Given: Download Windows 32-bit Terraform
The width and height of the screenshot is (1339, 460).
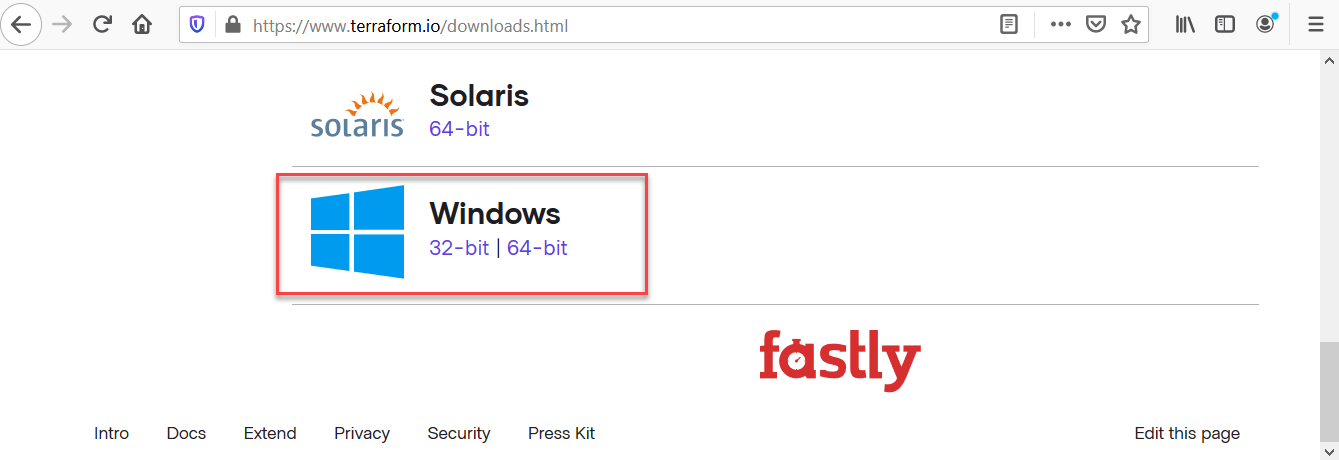Looking at the screenshot, I should click(459, 248).
